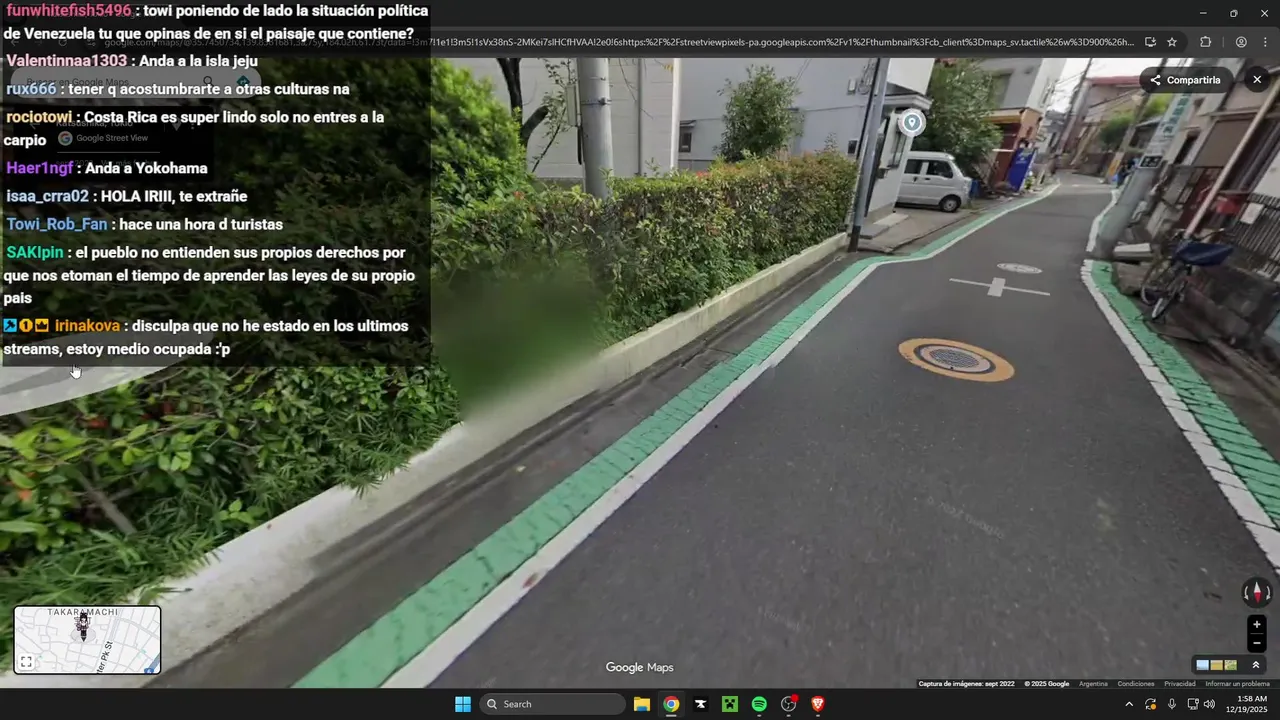Rotate view counterclockwise with compass left arrow
This screenshot has height=720, width=1280.
[x=1247, y=592]
